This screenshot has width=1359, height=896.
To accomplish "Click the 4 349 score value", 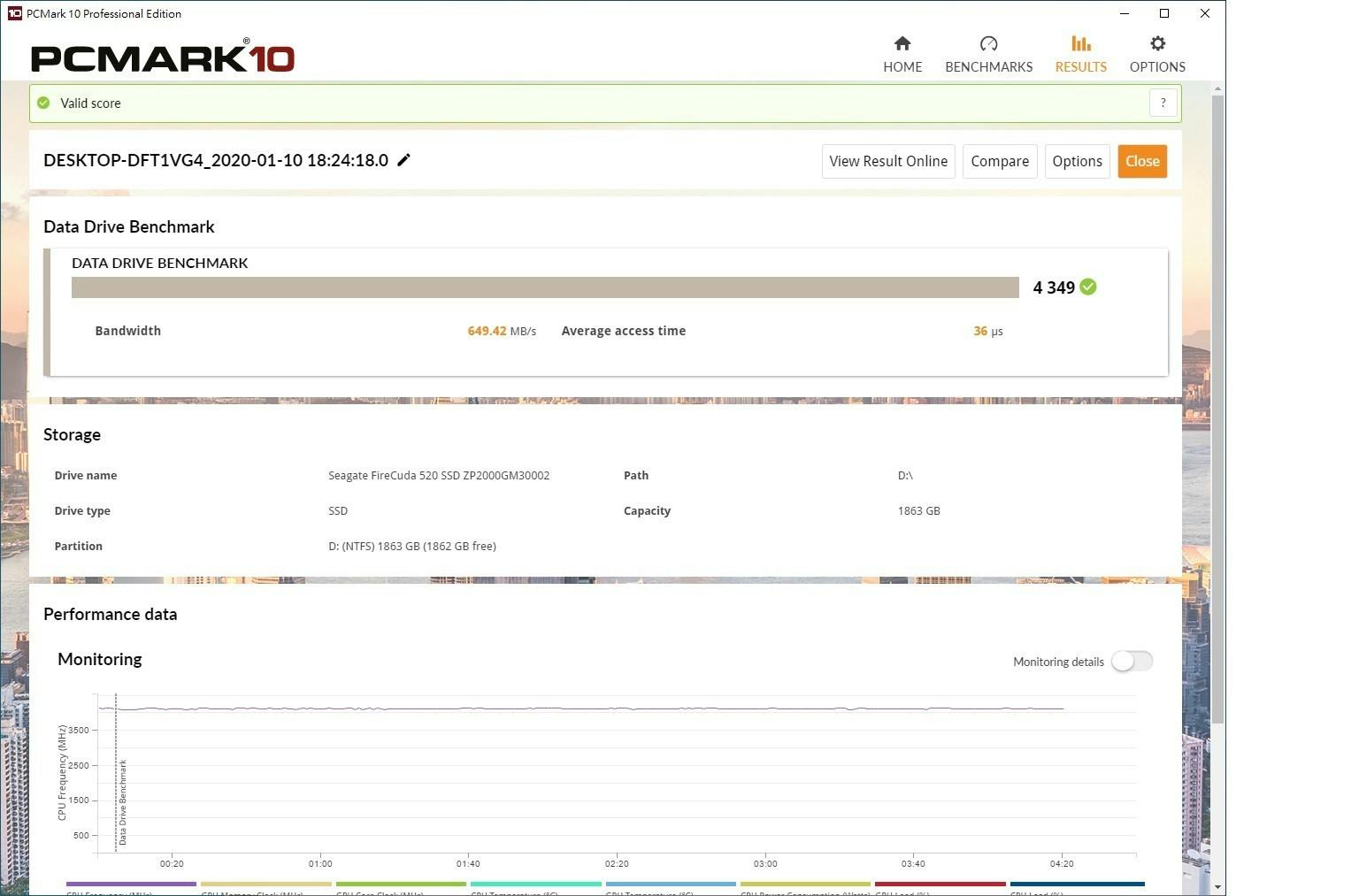I will click(1054, 287).
